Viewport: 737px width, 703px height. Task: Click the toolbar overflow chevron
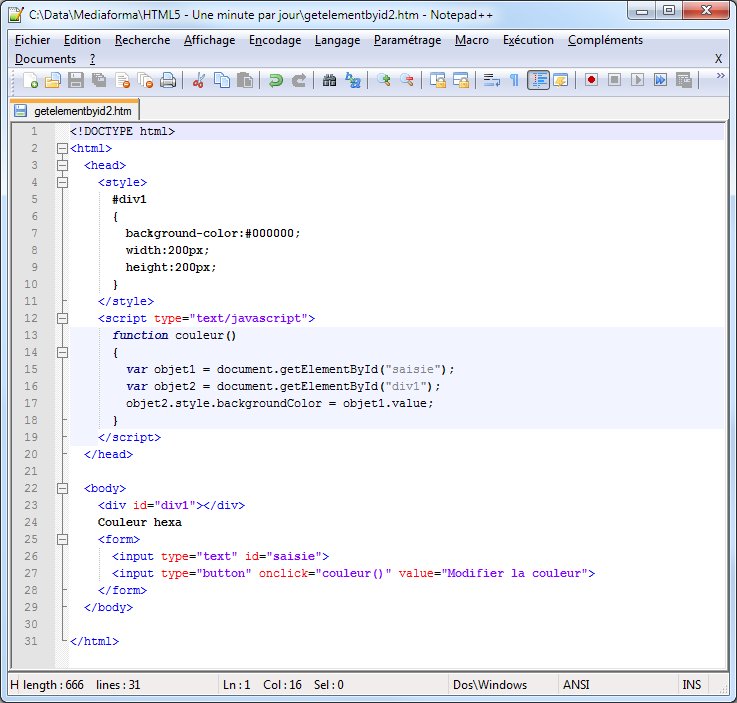click(720, 76)
